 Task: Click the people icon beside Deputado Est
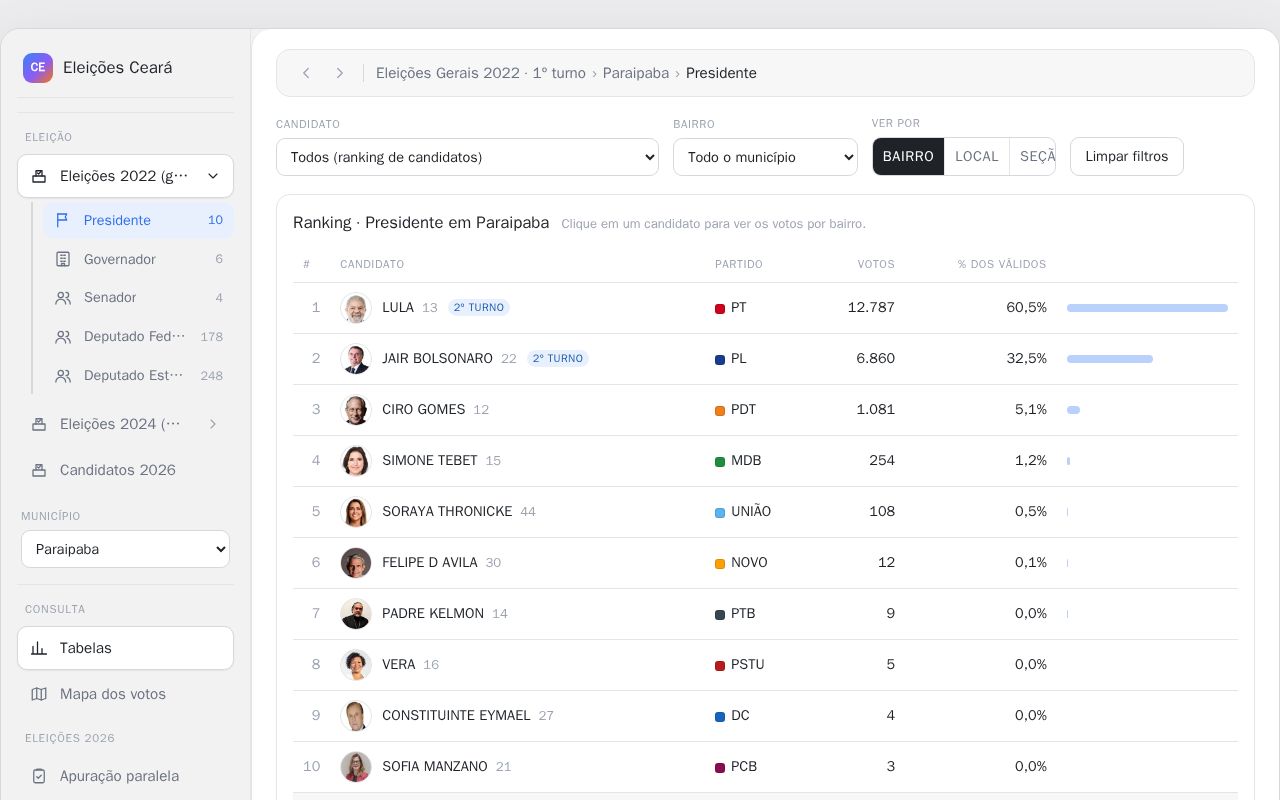63,376
